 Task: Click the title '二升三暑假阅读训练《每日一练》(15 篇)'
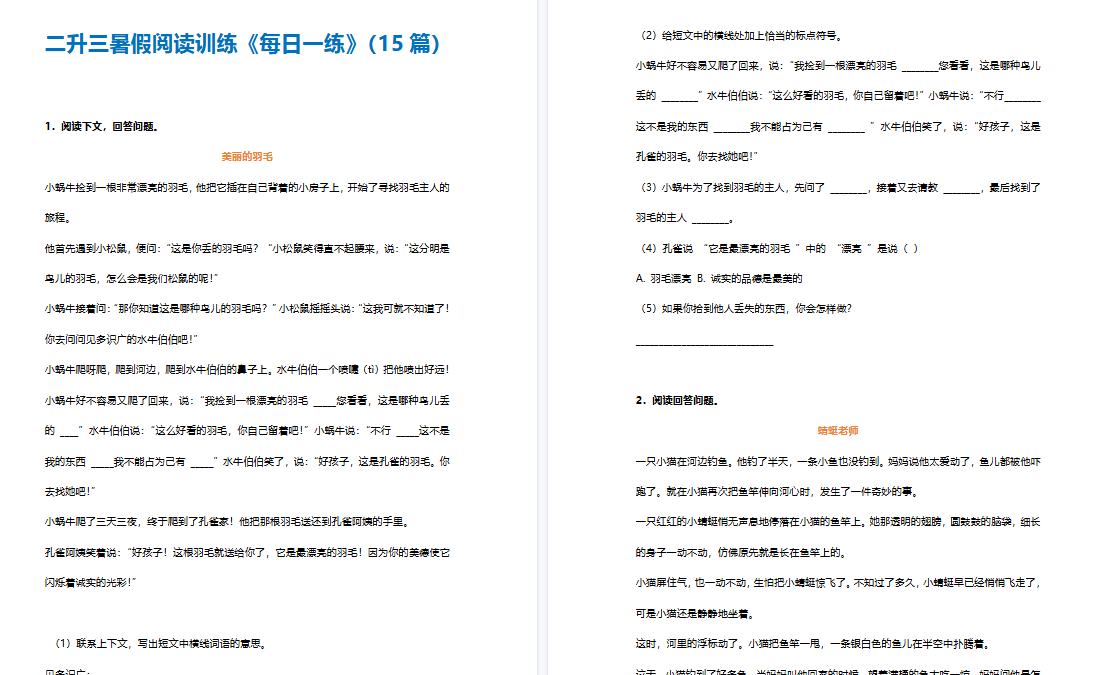(243, 44)
